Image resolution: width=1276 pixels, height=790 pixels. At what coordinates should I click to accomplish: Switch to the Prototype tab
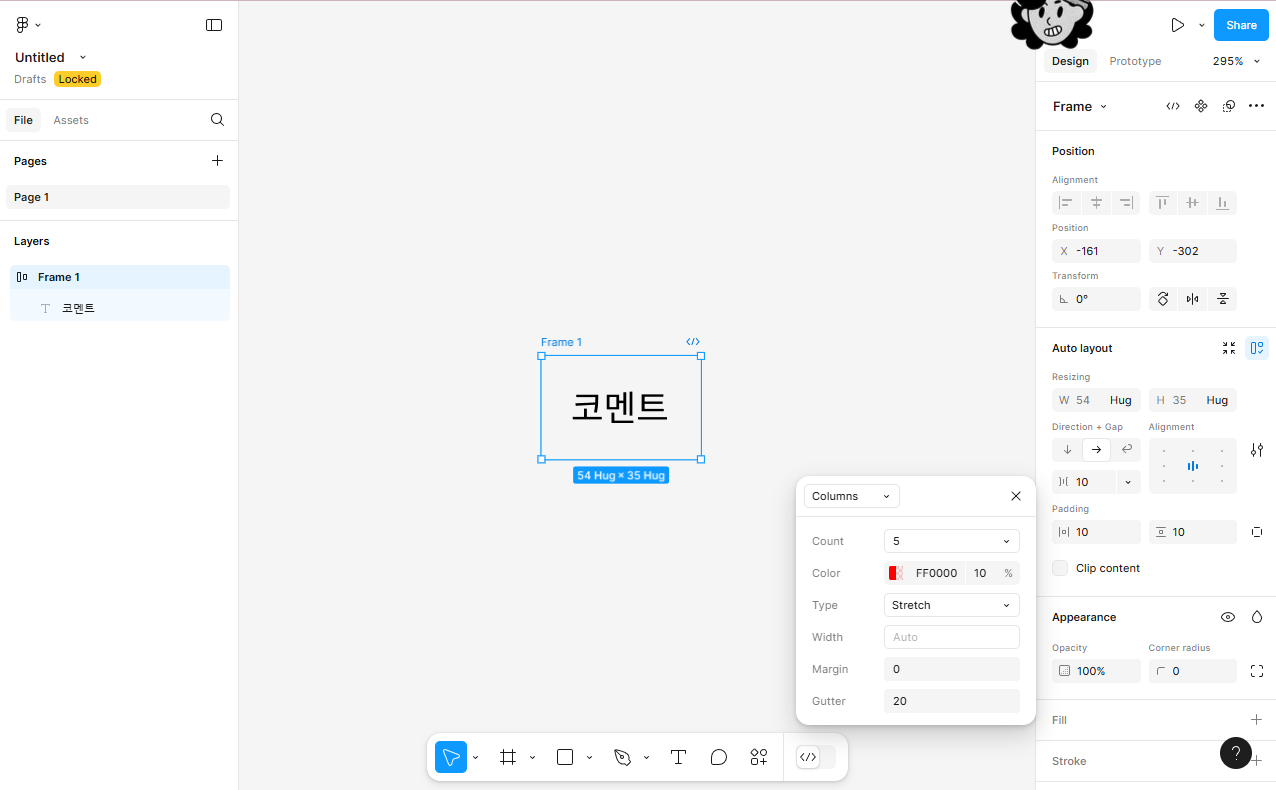[1135, 61]
